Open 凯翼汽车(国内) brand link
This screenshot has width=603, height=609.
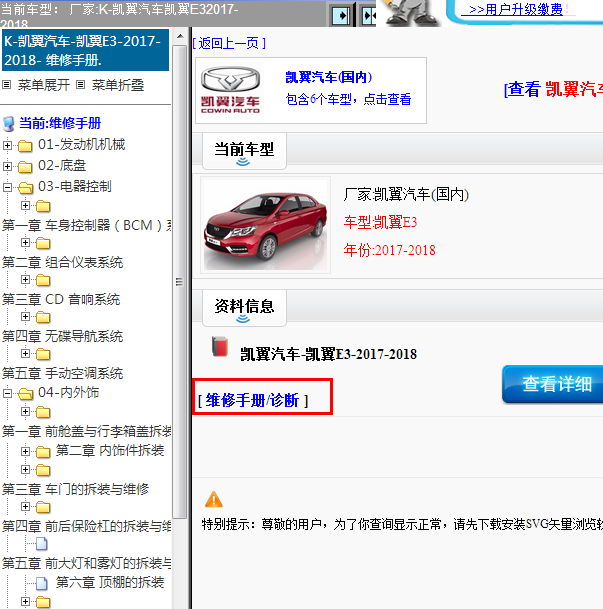point(329,77)
